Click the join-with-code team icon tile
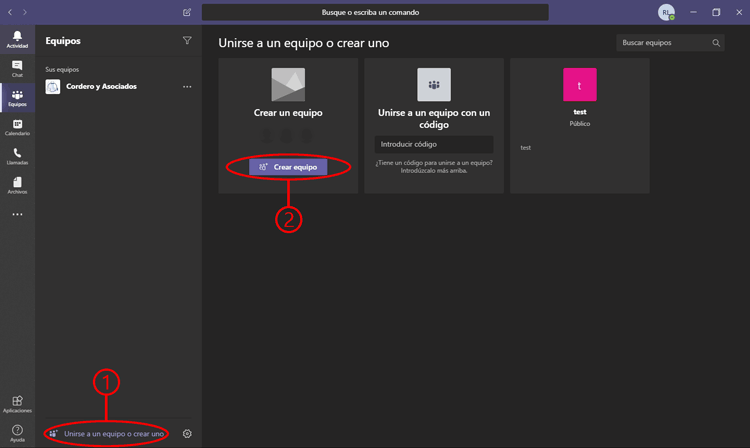Screen dimensions: 750x448 click(434, 85)
